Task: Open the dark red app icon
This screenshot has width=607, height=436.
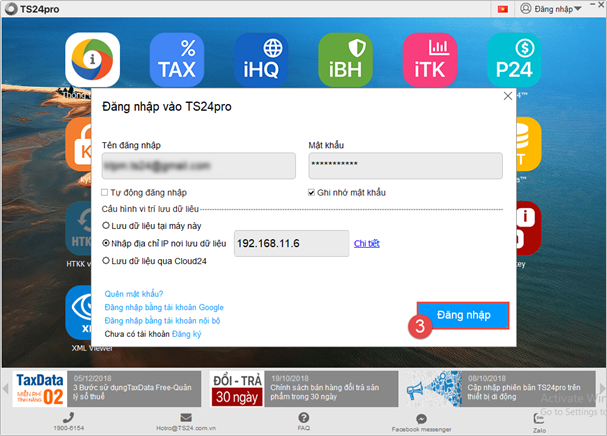Action: click(529, 228)
